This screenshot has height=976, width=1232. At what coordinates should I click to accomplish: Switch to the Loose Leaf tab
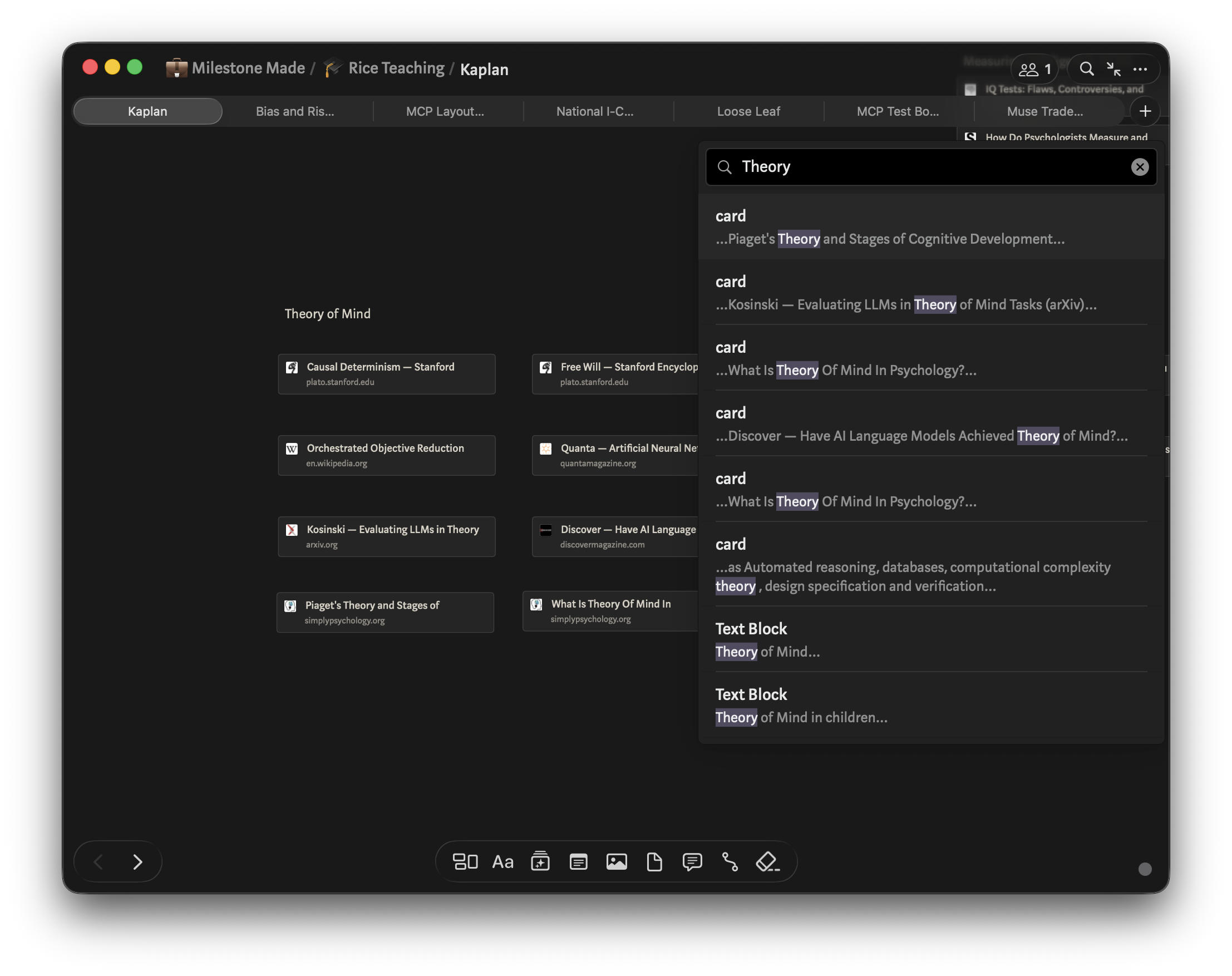[748, 111]
